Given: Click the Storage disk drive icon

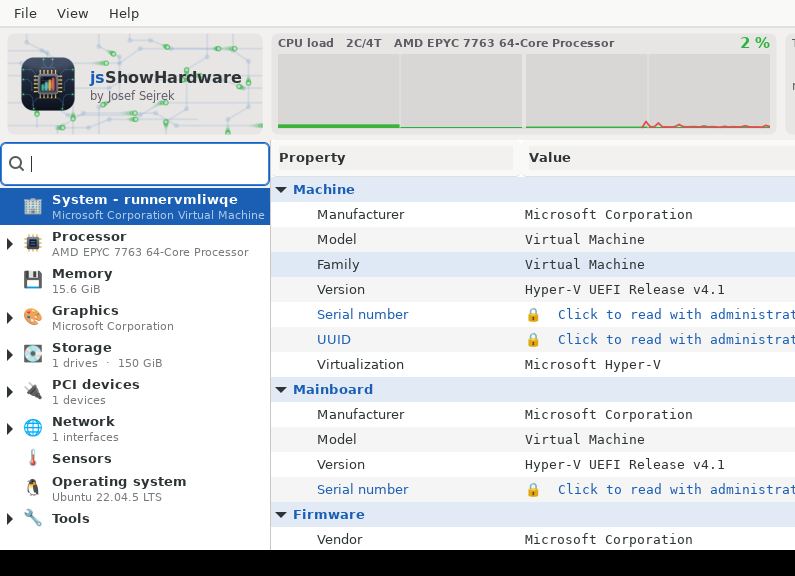Looking at the screenshot, I should click(33, 354).
